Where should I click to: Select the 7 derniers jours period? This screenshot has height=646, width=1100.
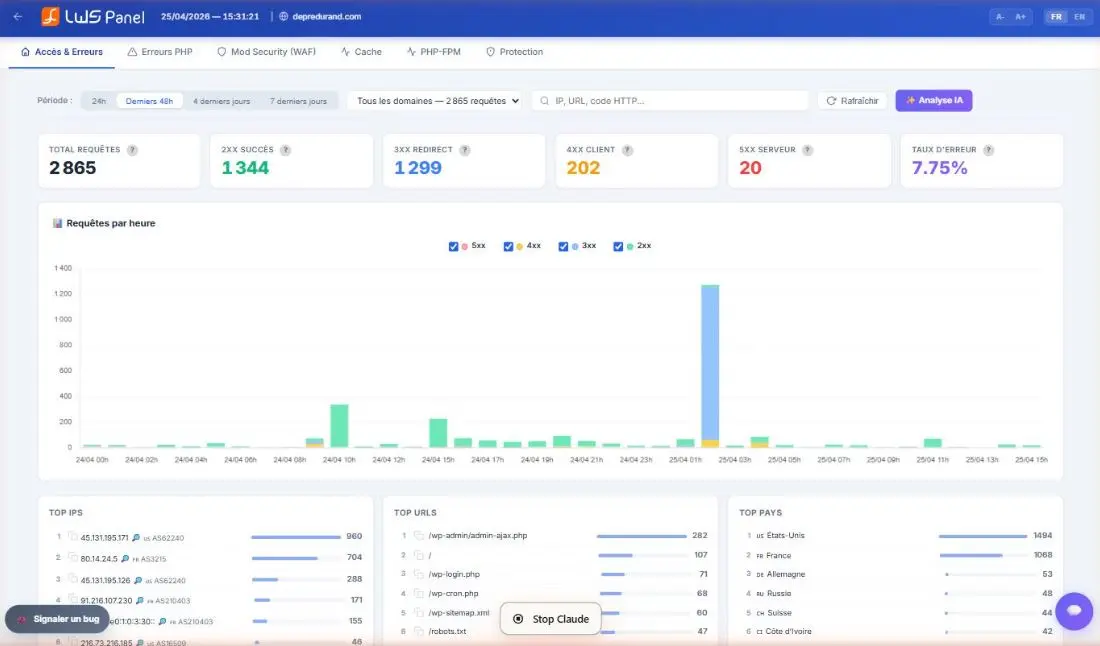(298, 101)
